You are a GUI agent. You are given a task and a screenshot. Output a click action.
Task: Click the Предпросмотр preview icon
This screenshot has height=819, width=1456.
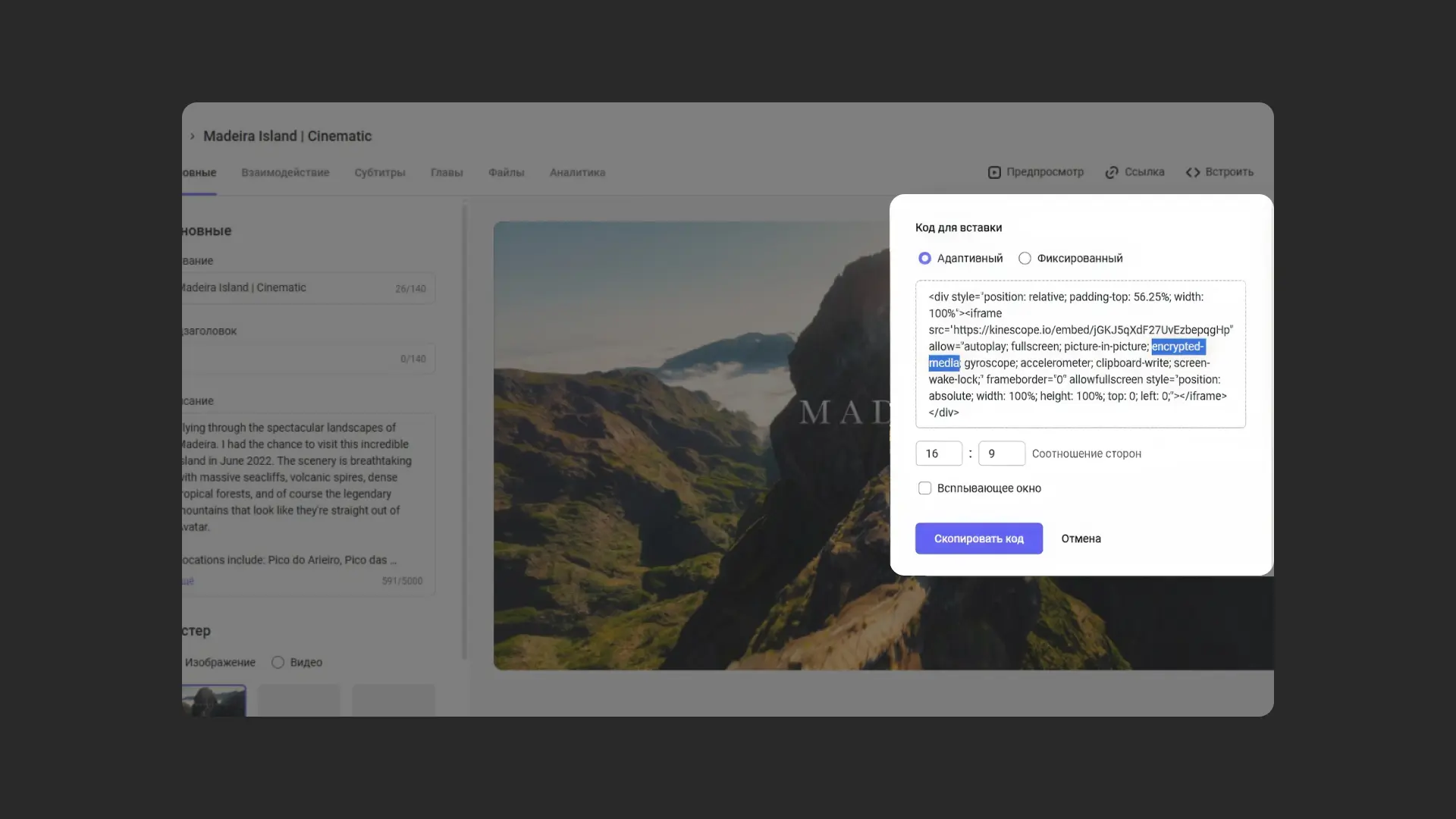point(994,172)
